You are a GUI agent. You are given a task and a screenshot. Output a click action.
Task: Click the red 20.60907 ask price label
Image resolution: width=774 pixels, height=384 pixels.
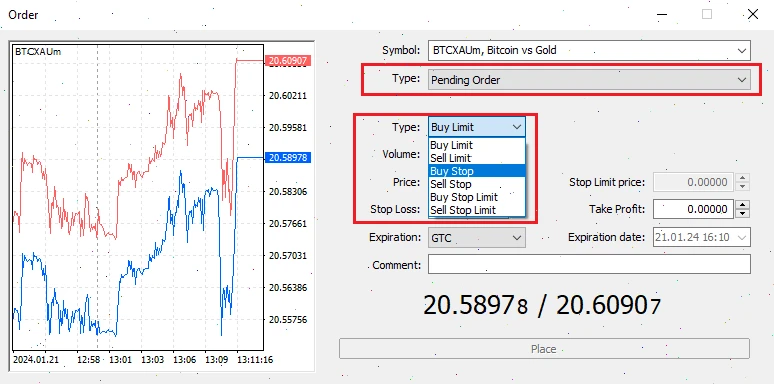coord(288,61)
